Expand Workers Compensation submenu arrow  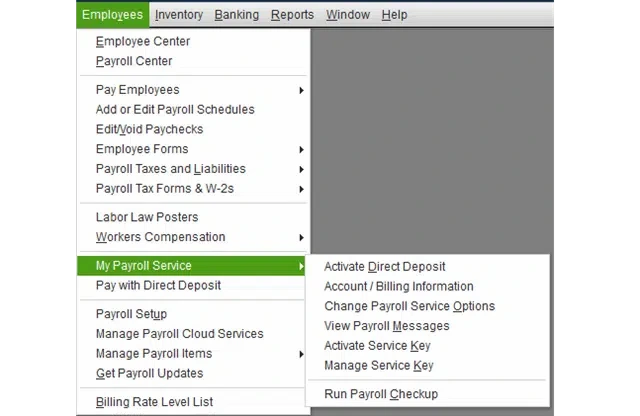pos(301,238)
